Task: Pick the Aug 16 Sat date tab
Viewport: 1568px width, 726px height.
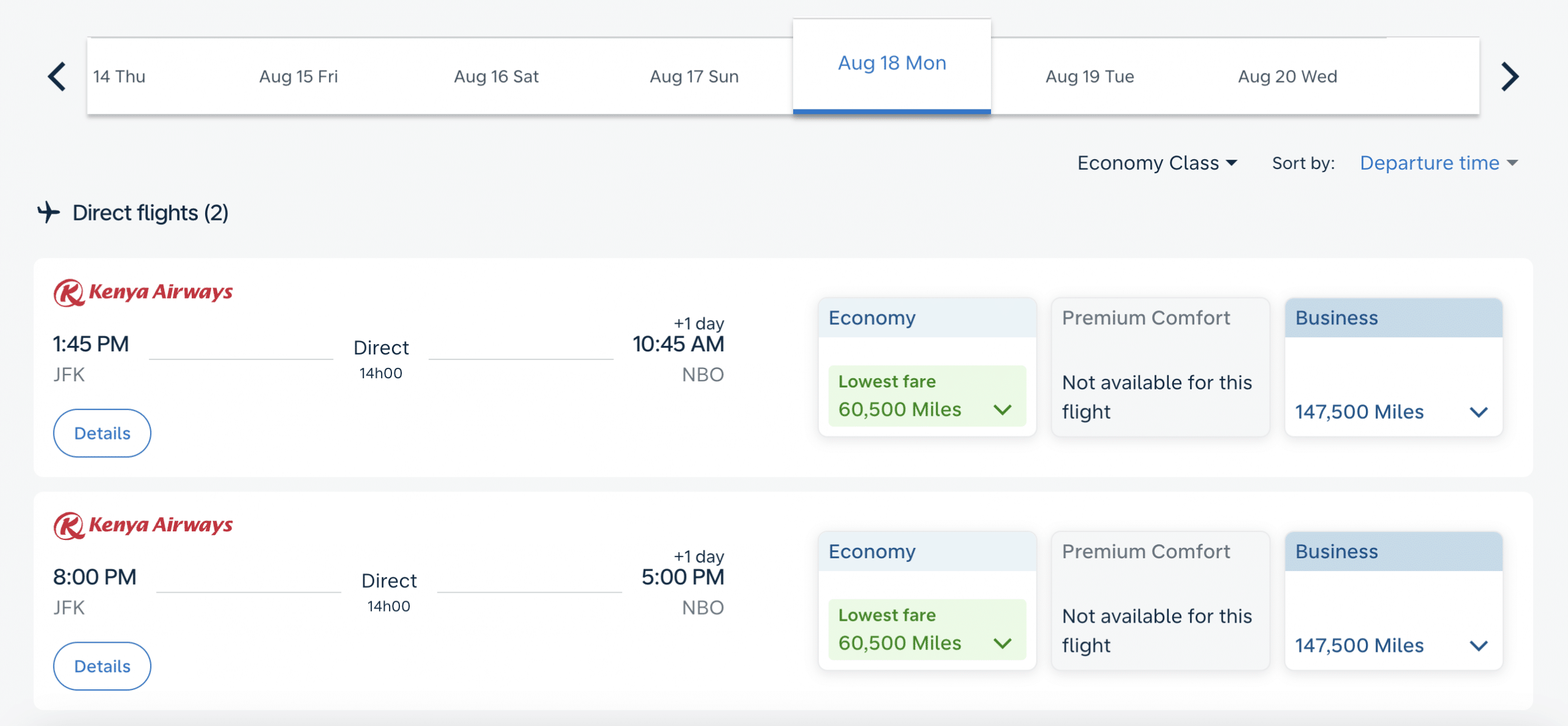Action: coord(496,77)
